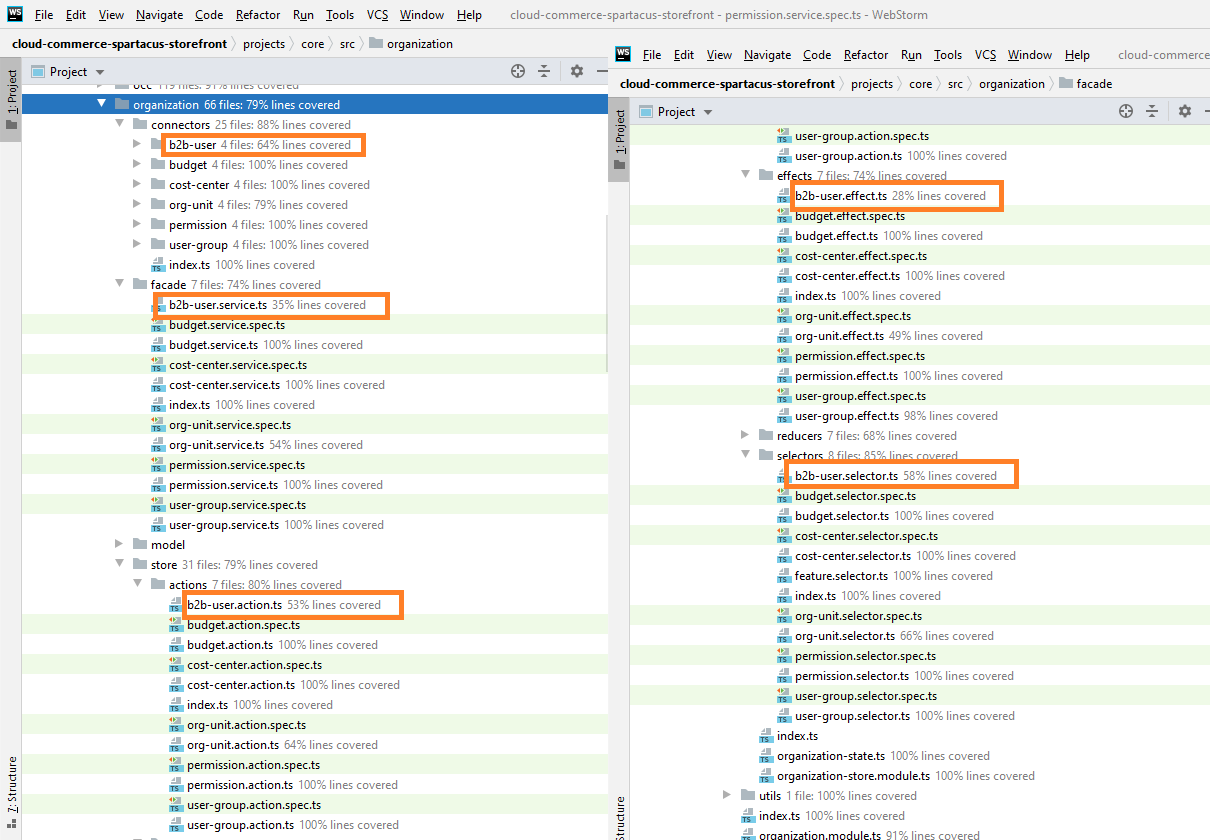This screenshot has height=840, width=1210.
Task: Click the TS icon of org-unit.effect.spec.ts
Action: 784,316
